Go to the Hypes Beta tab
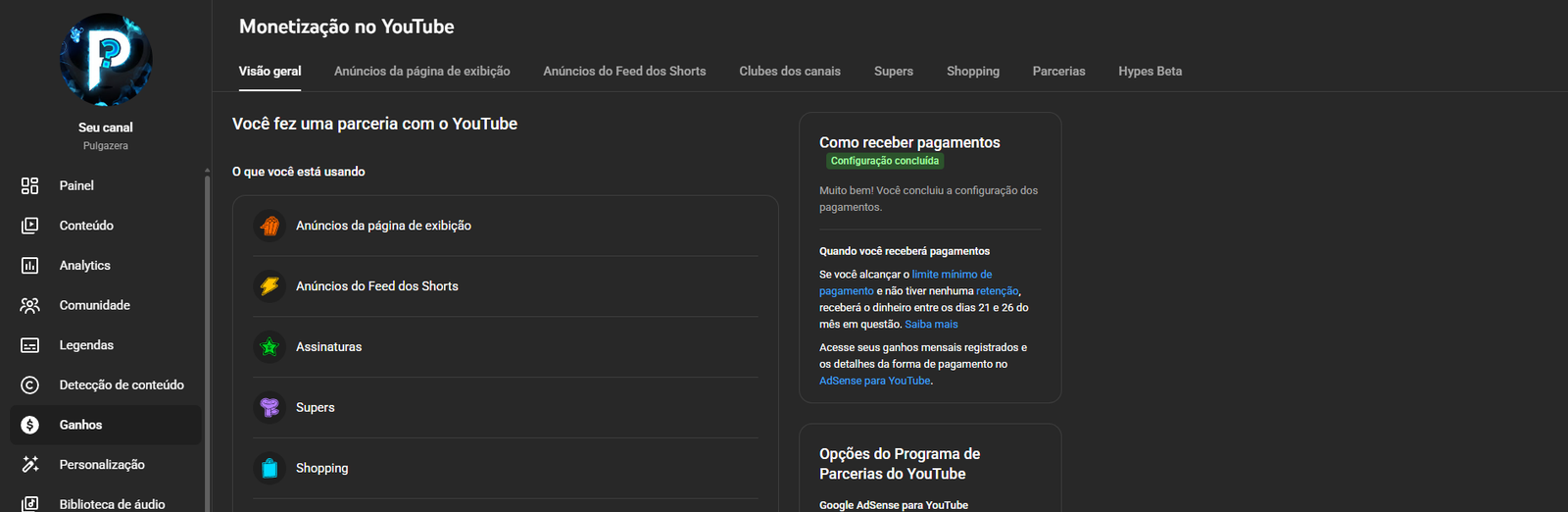Image resolution: width=1568 pixels, height=512 pixels. tap(1150, 72)
